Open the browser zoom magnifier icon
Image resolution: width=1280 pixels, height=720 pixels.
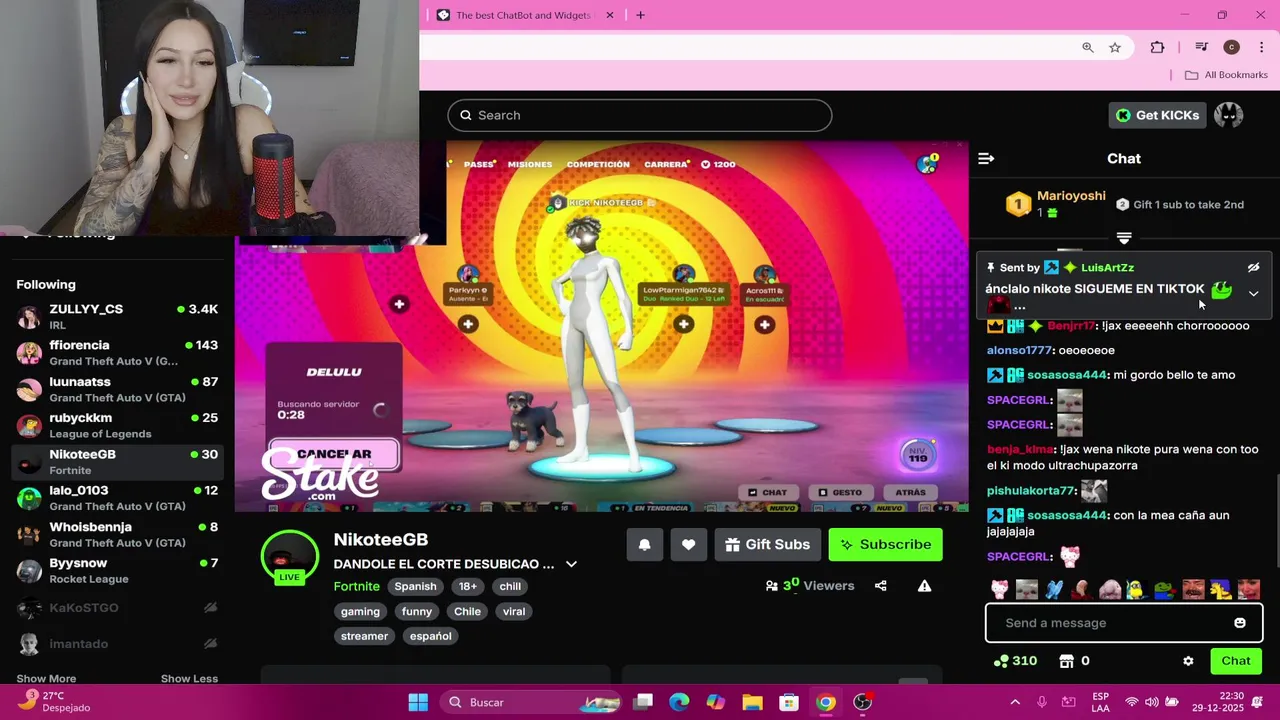tap(1087, 47)
